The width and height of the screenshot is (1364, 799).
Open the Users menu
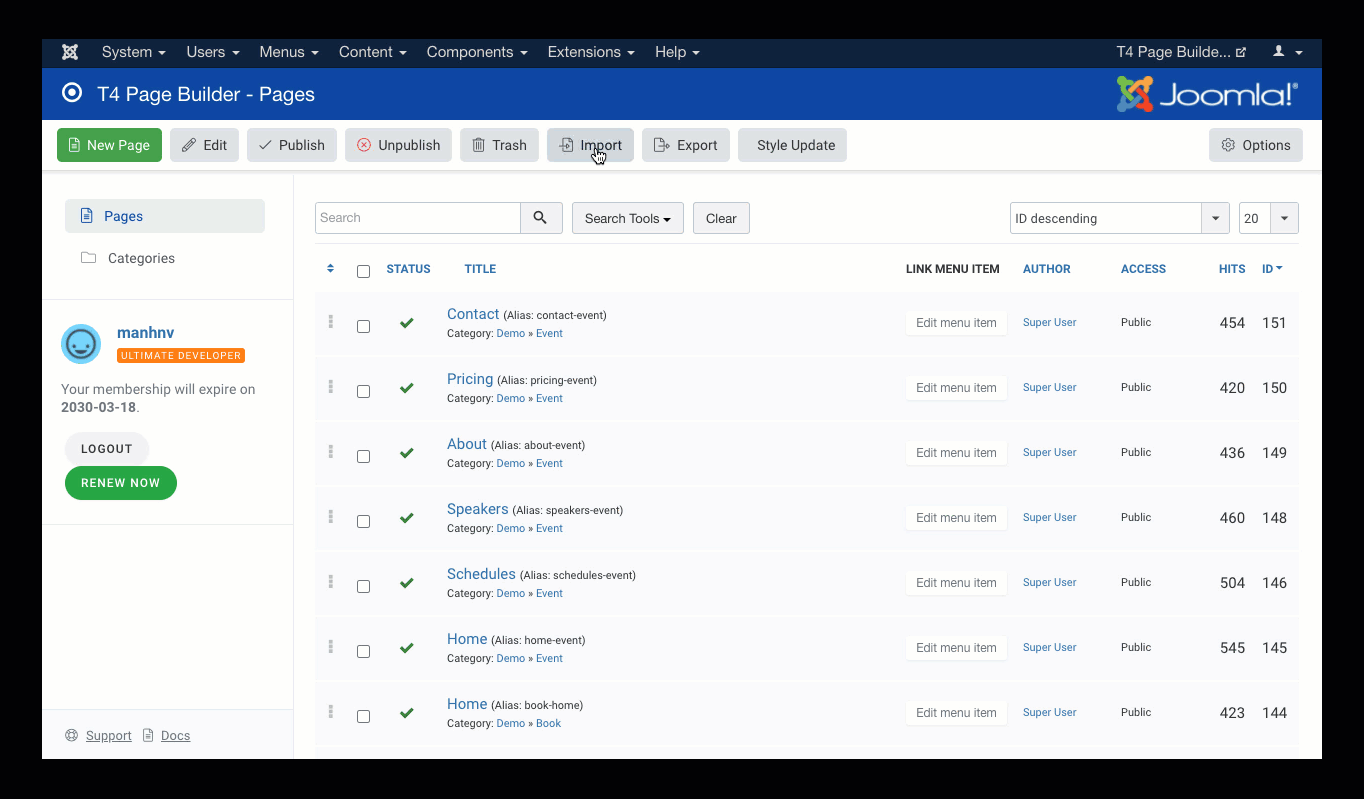pyautogui.click(x=213, y=52)
